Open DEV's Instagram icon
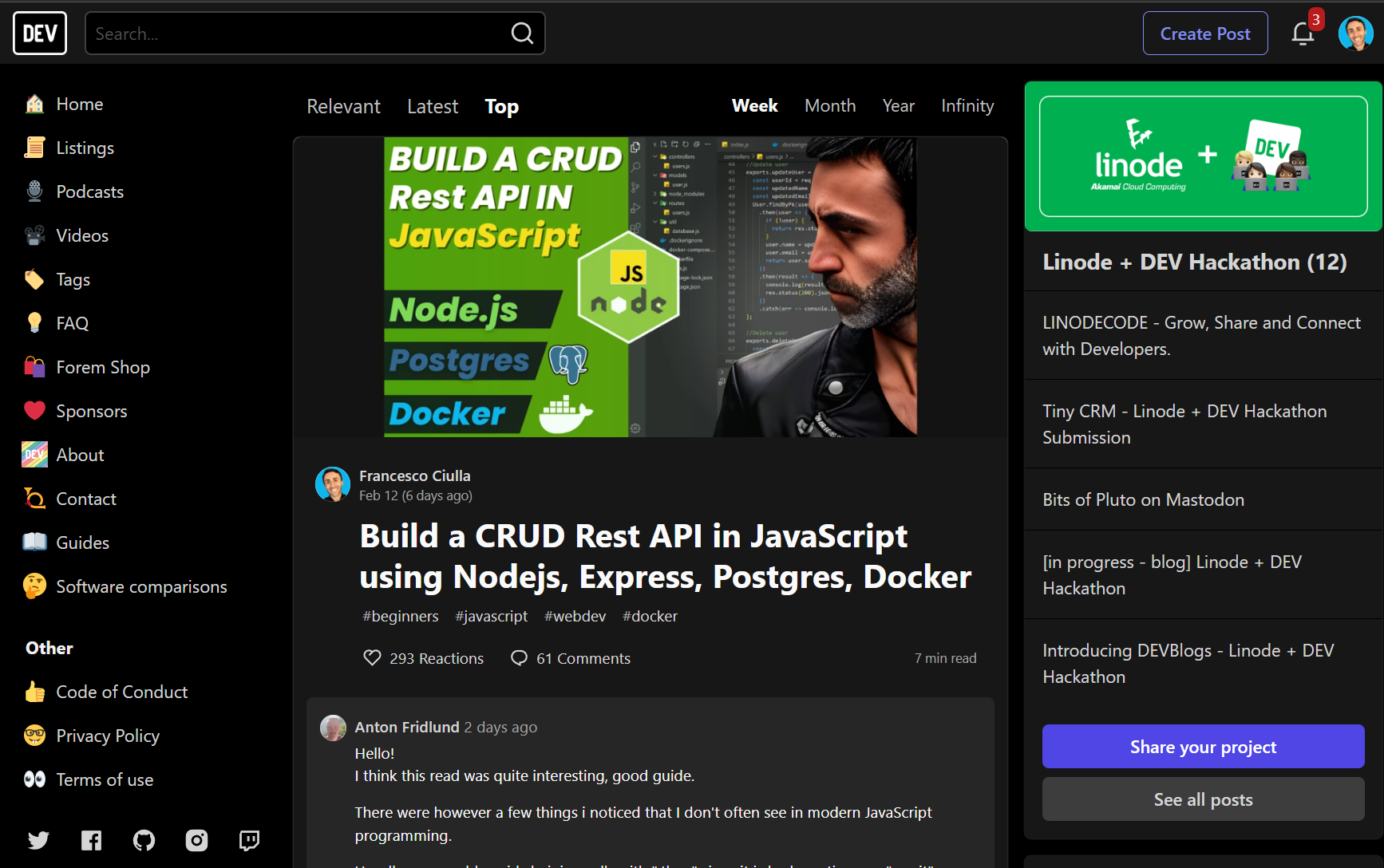Screen dimensions: 1384x868 point(196,840)
